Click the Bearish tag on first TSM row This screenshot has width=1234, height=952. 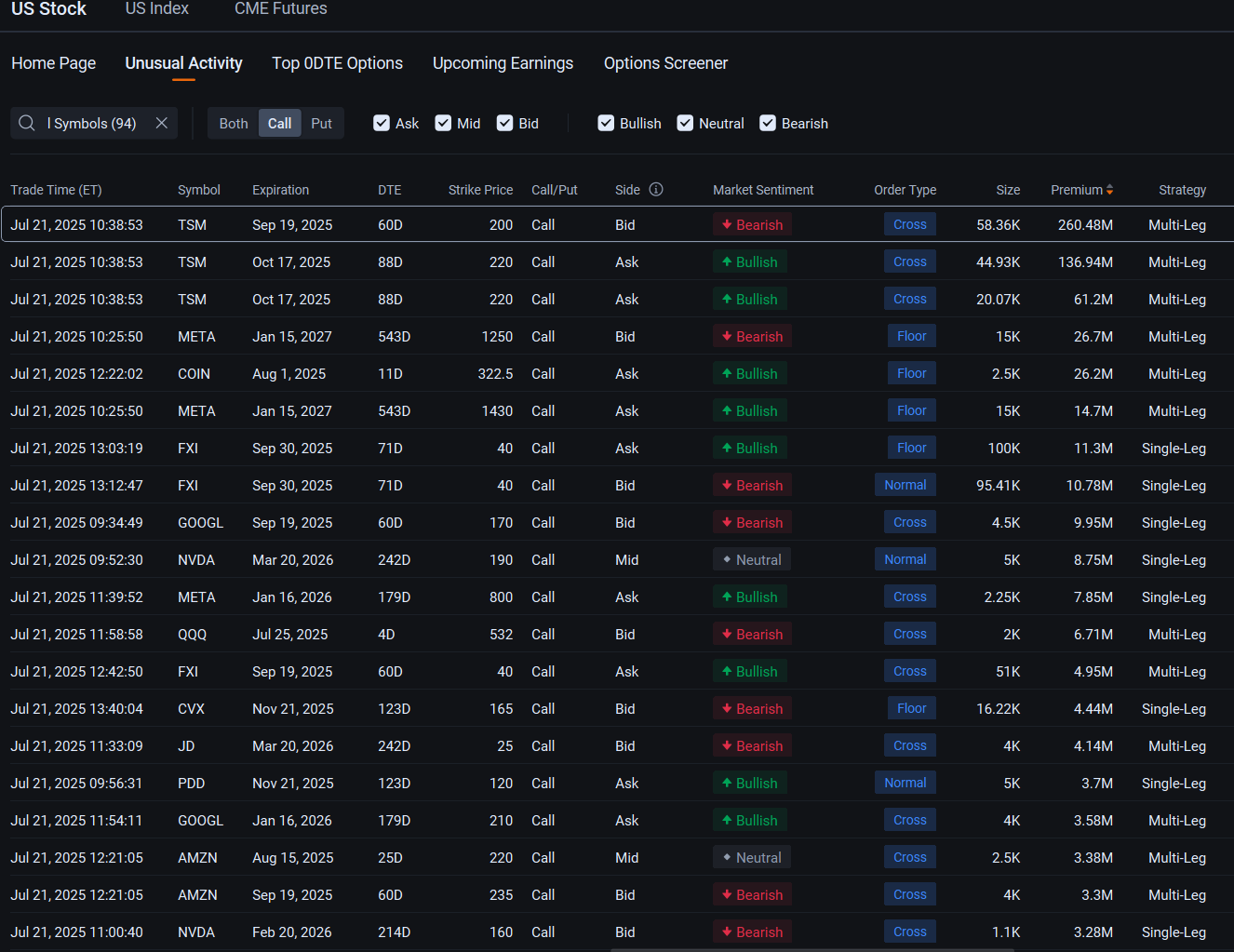(753, 225)
